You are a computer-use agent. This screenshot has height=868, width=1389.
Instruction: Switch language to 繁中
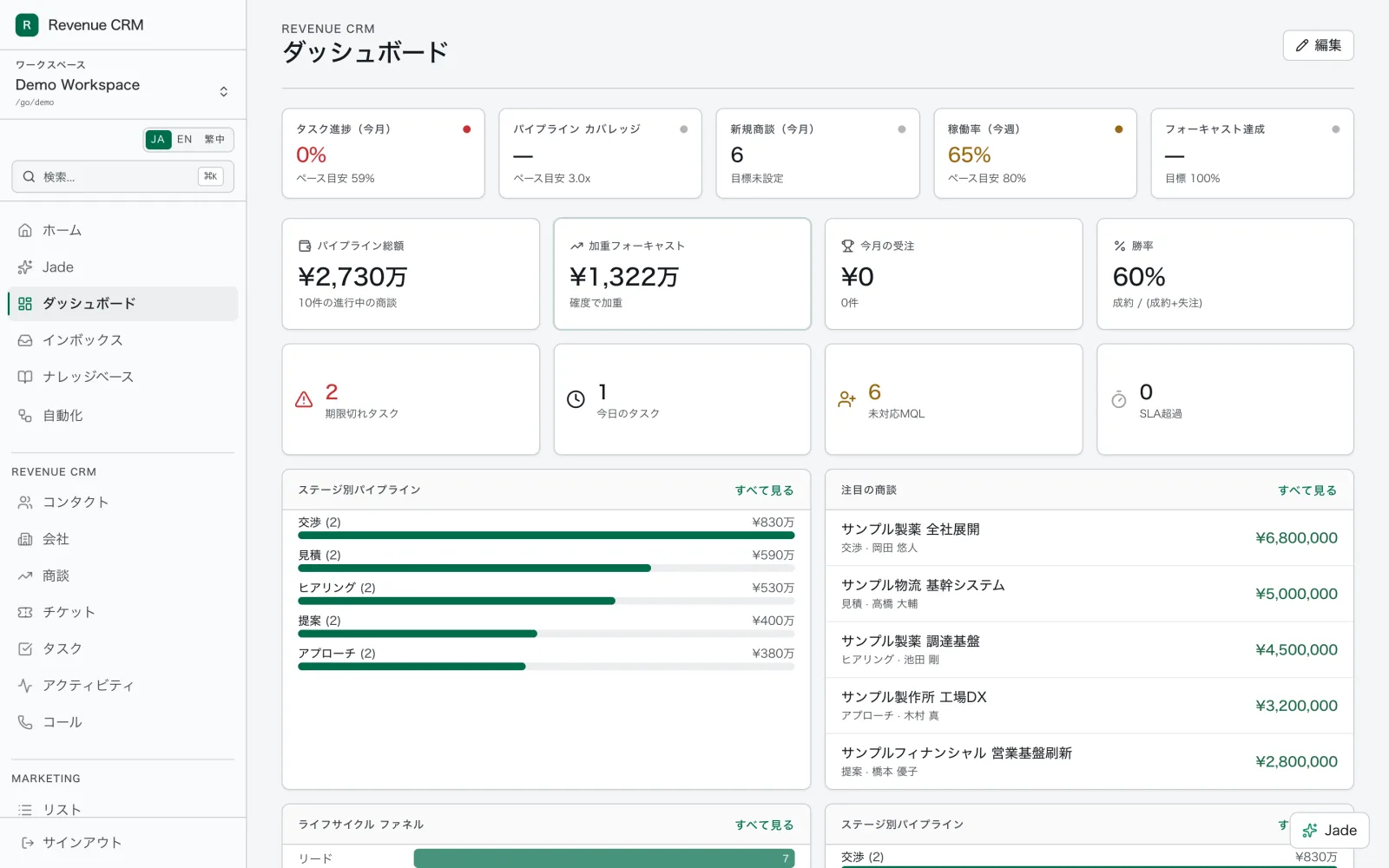(214, 139)
